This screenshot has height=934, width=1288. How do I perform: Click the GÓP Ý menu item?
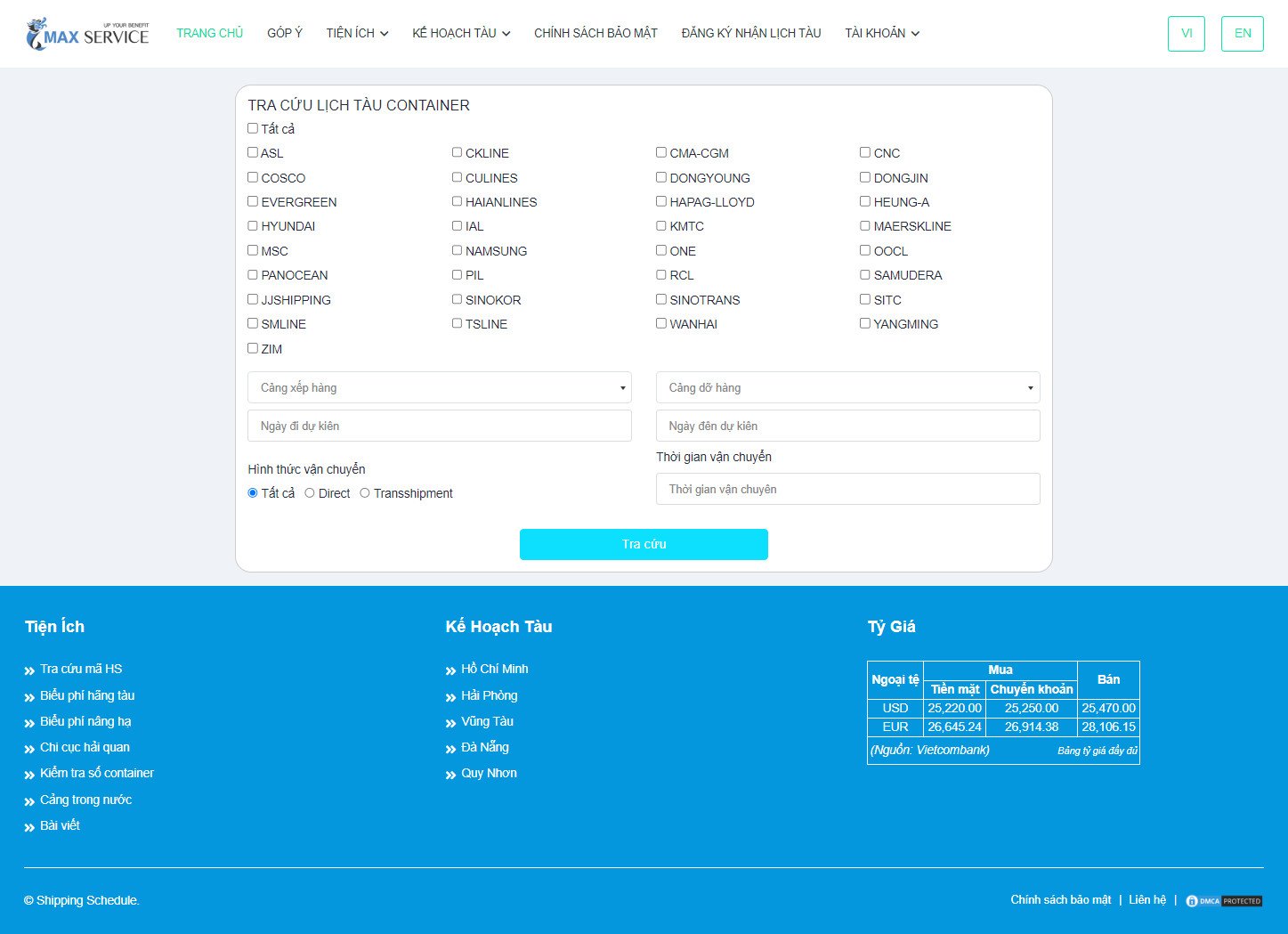285,33
